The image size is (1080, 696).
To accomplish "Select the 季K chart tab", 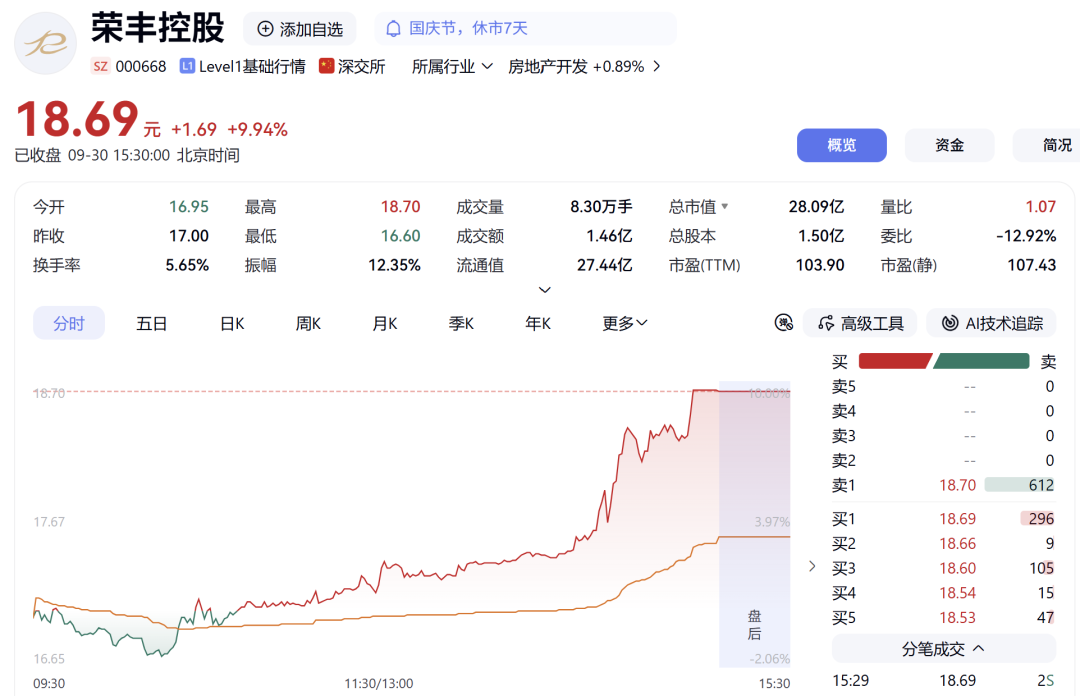I will point(461,323).
